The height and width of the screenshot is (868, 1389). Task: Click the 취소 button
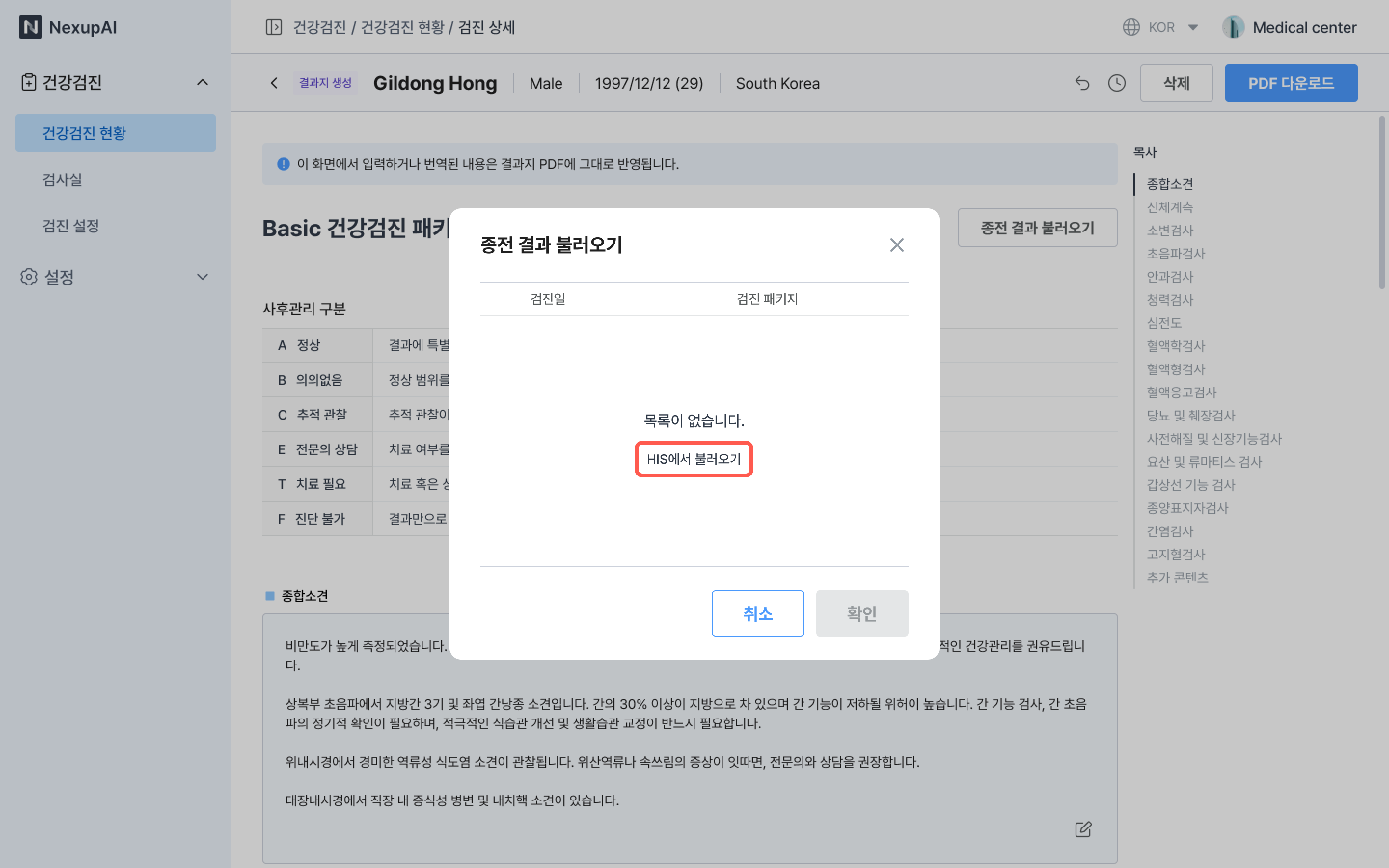(757, 613)
